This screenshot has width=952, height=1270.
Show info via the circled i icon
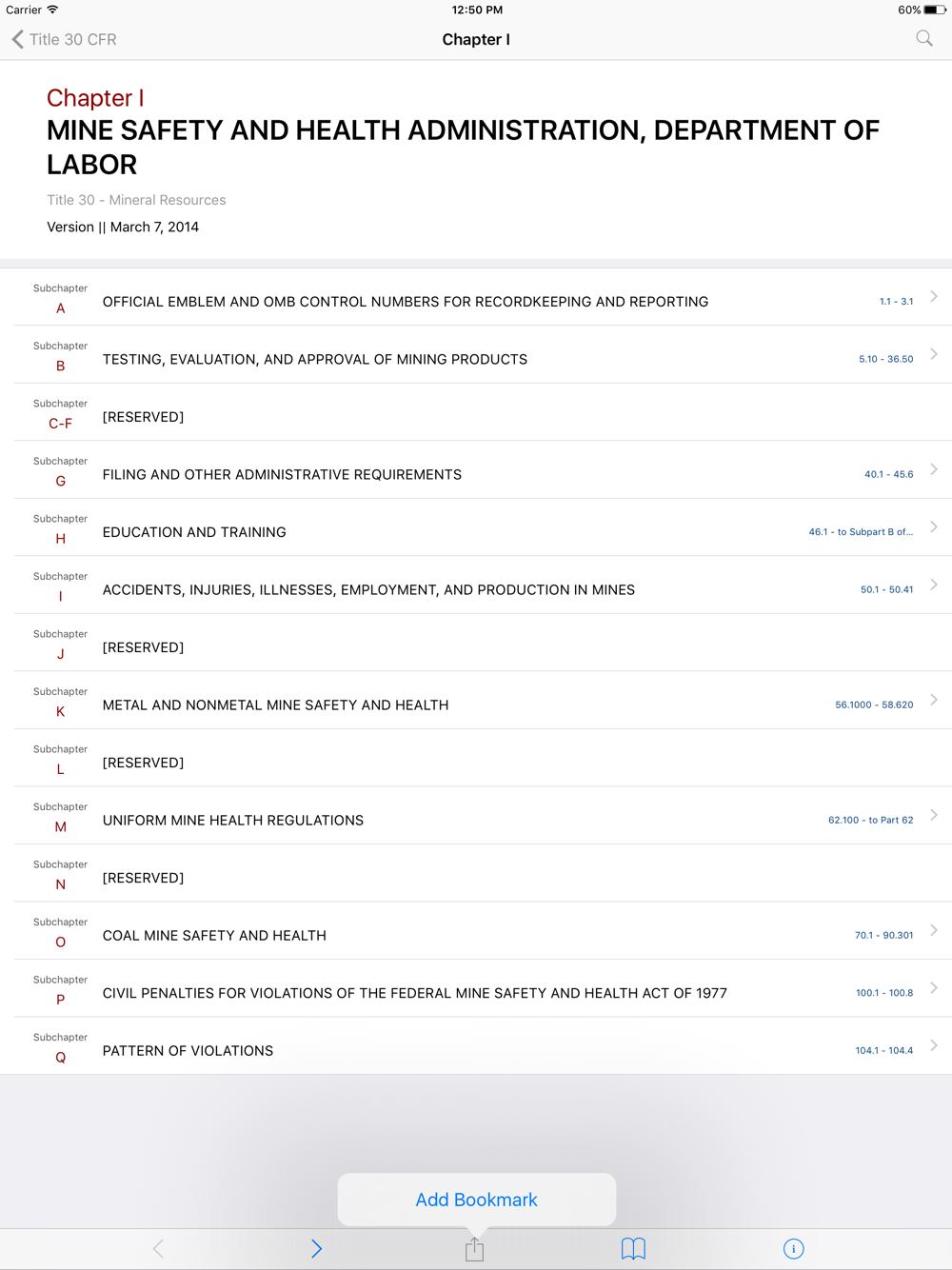coord(793,1248)
